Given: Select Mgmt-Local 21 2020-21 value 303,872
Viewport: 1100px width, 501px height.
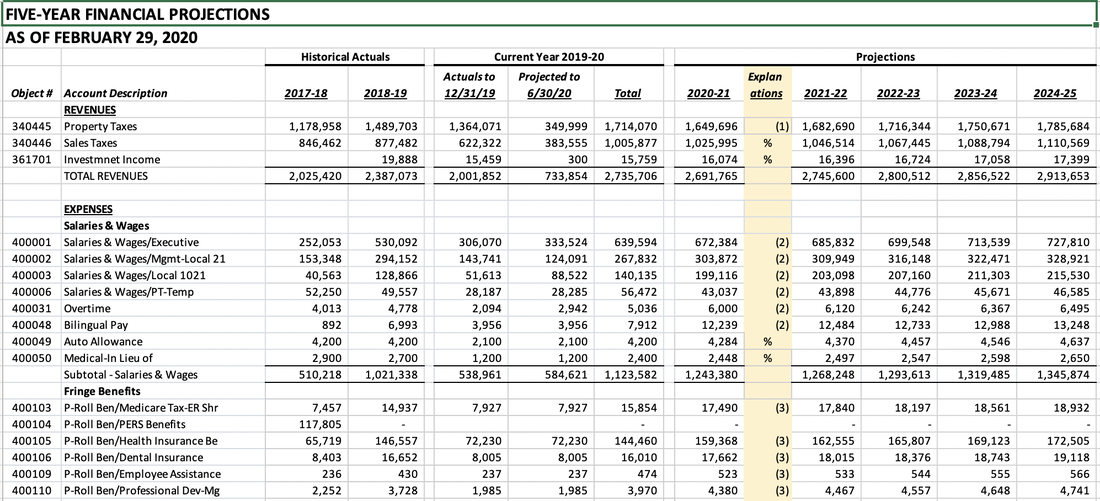Looking at the screenshot, I should [x=717, y=259].
